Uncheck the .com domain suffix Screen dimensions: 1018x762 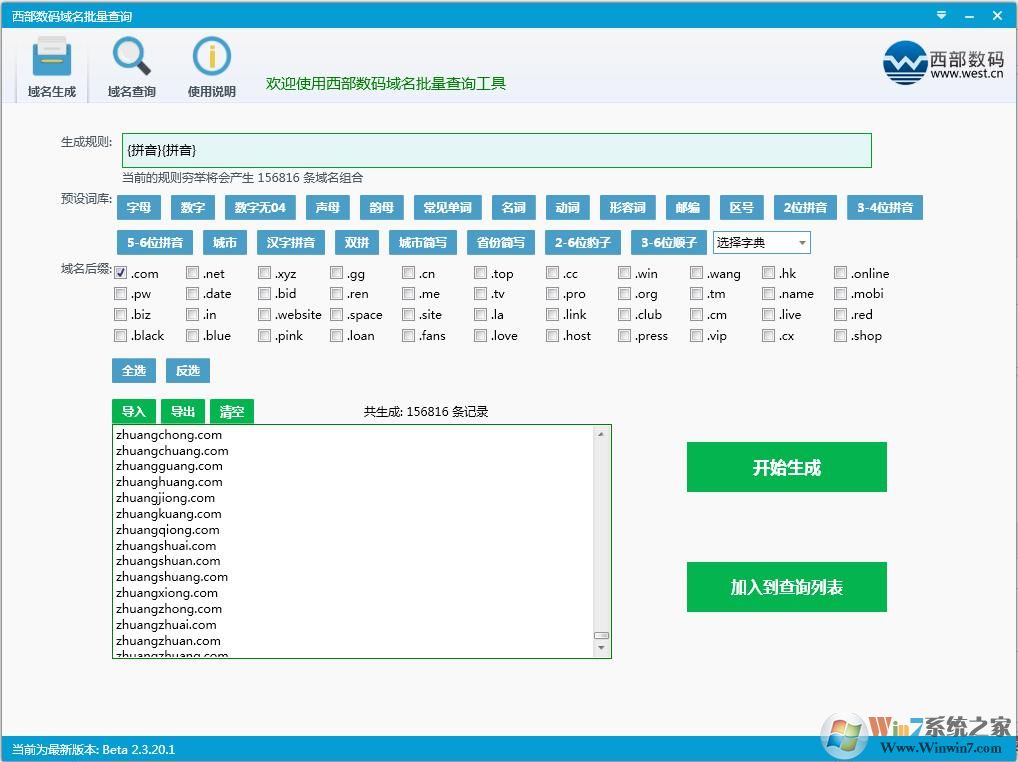(121, 272)
